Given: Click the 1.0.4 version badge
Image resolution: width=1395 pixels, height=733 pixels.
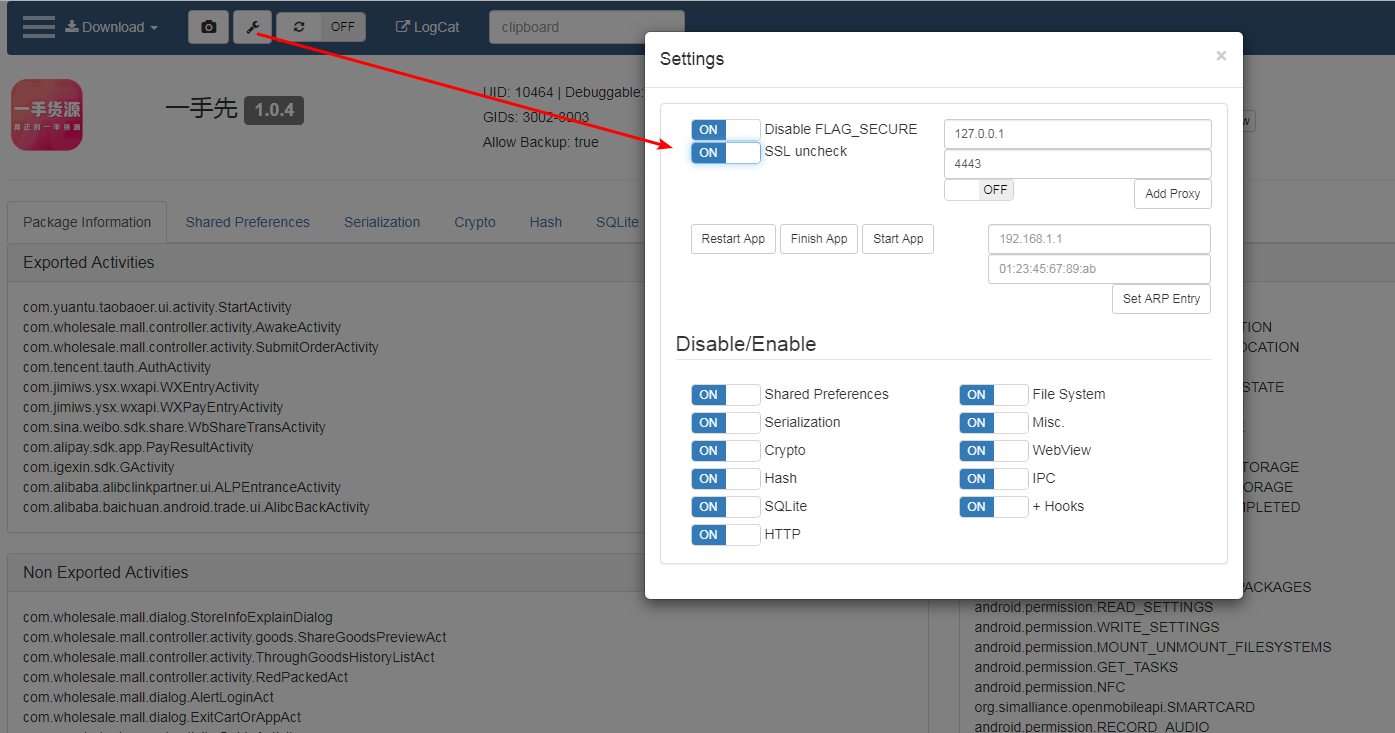Looking at the screenshot, I should click(274, 110).
